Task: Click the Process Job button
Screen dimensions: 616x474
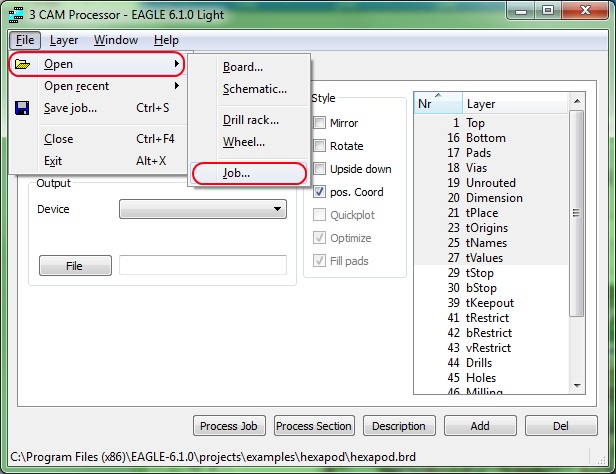Action: pyautogui.click(x=229, y=426)
